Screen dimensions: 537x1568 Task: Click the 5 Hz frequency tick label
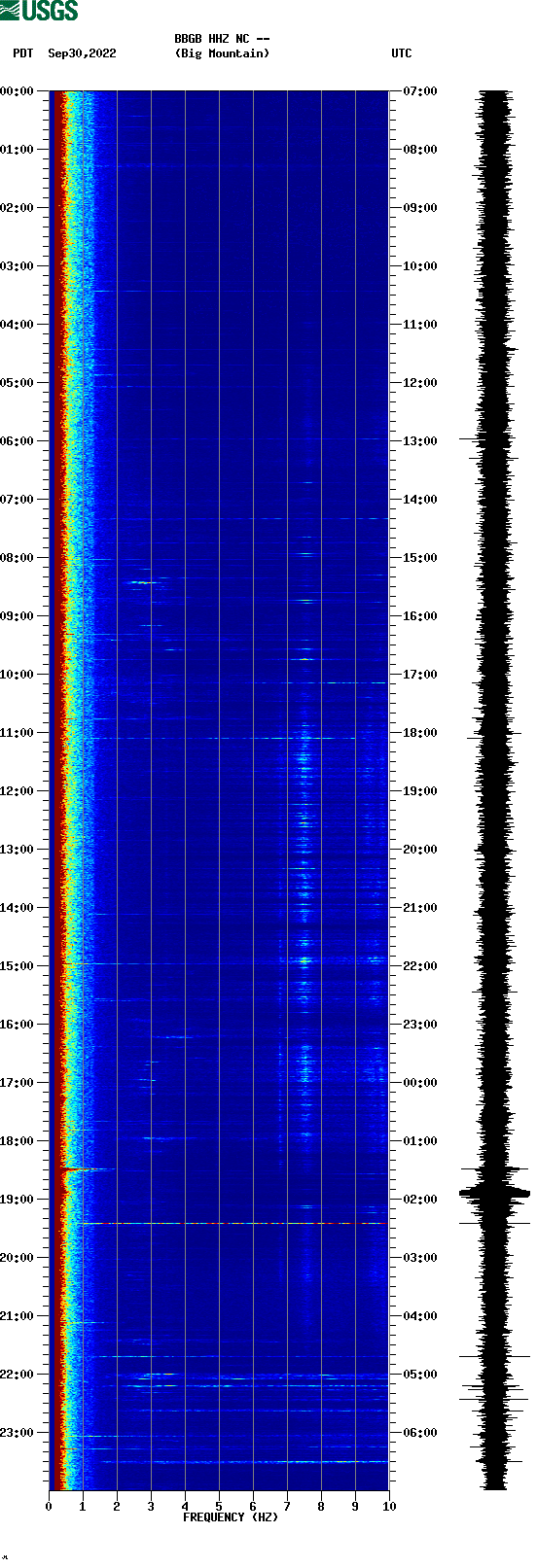point(219,1507)
